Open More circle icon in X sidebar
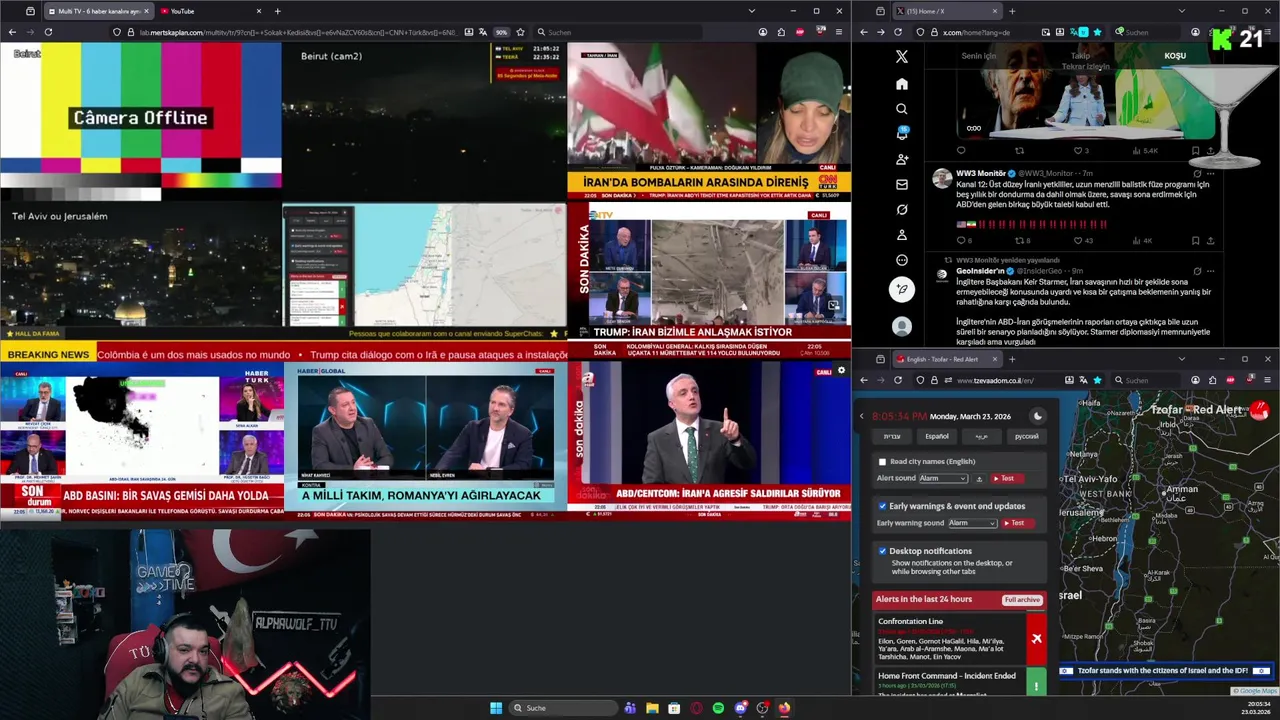 901,260
